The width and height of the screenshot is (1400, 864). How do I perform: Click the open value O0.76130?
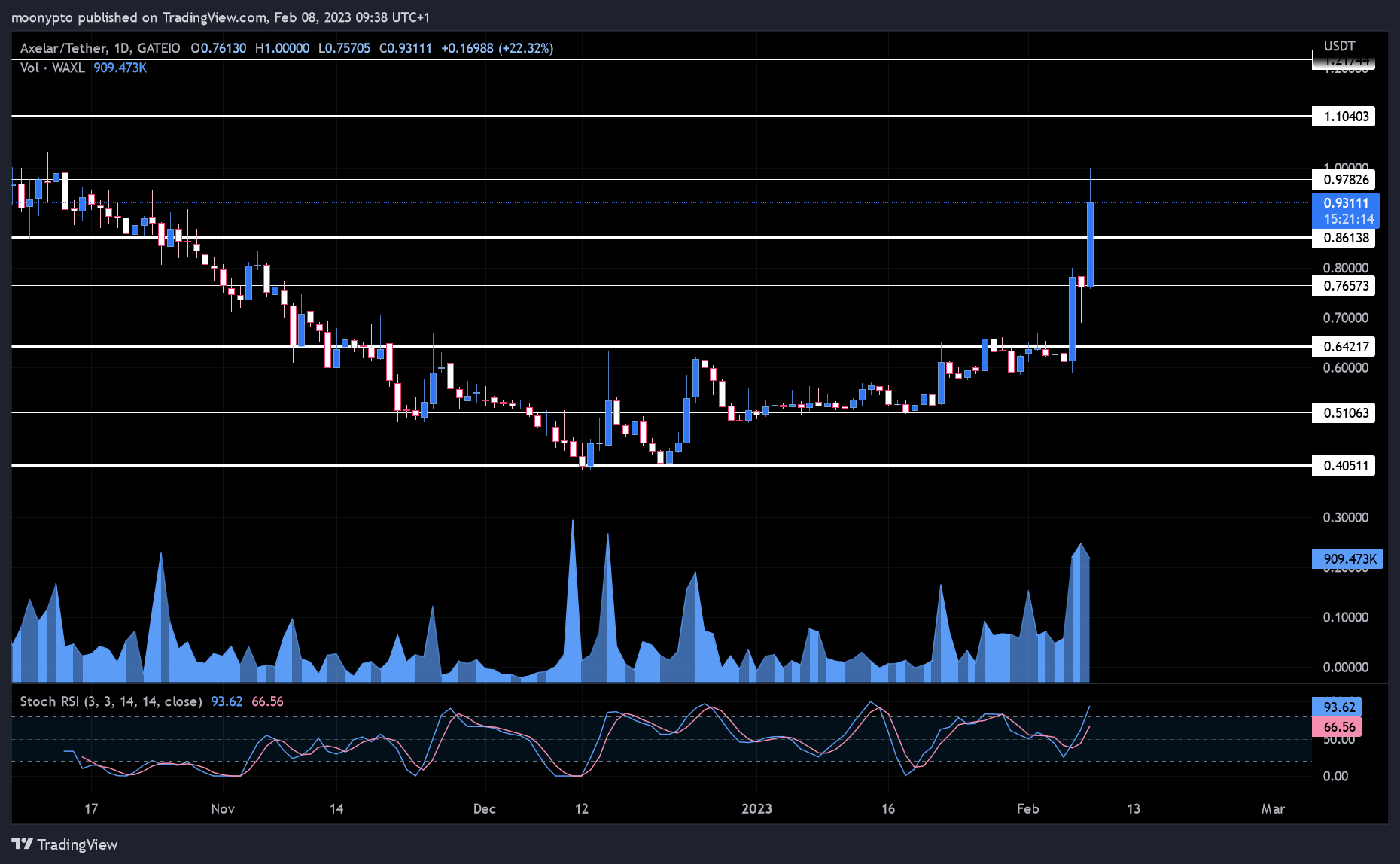point(218,48)
